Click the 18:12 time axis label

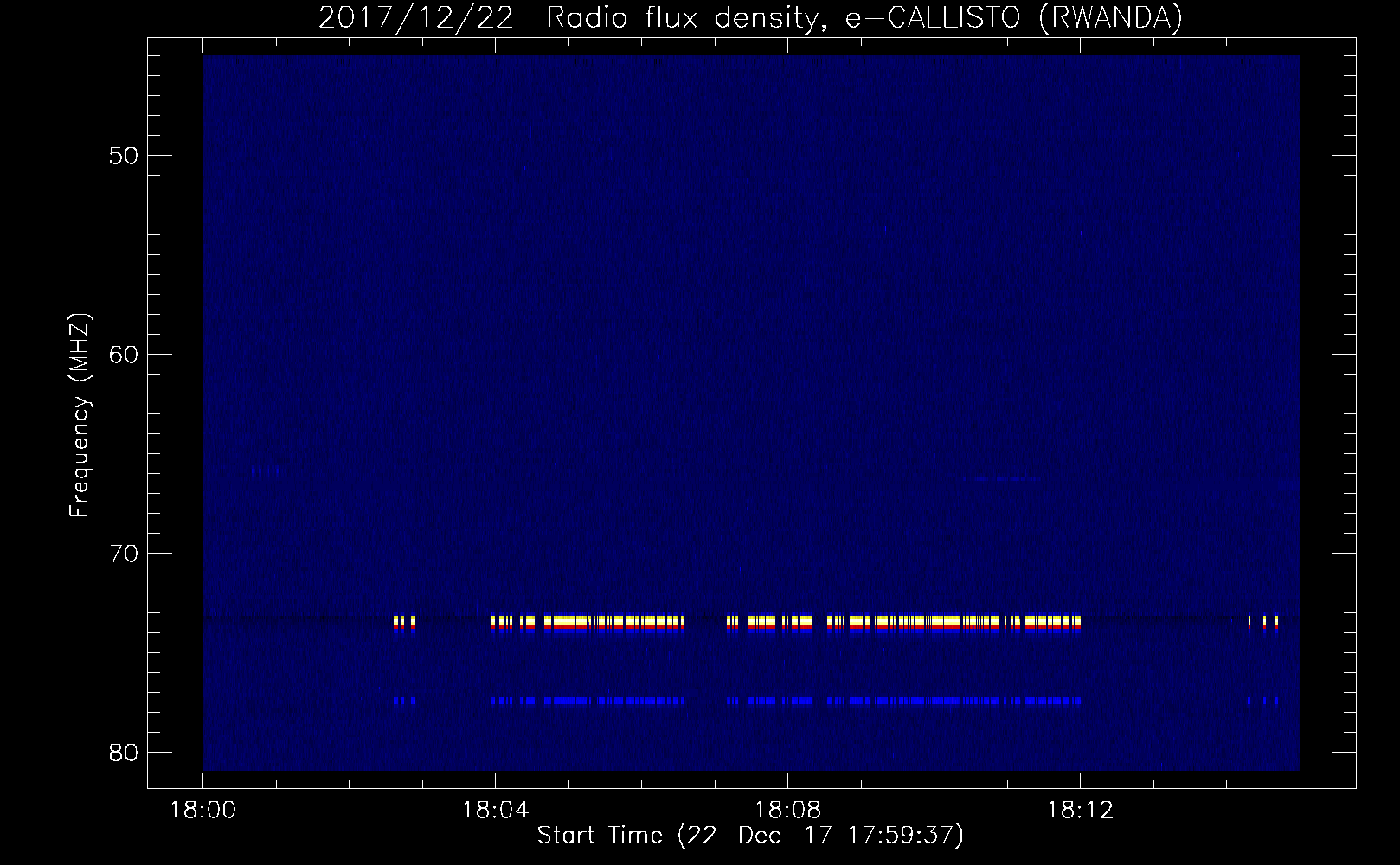[x=1080, y=811]
